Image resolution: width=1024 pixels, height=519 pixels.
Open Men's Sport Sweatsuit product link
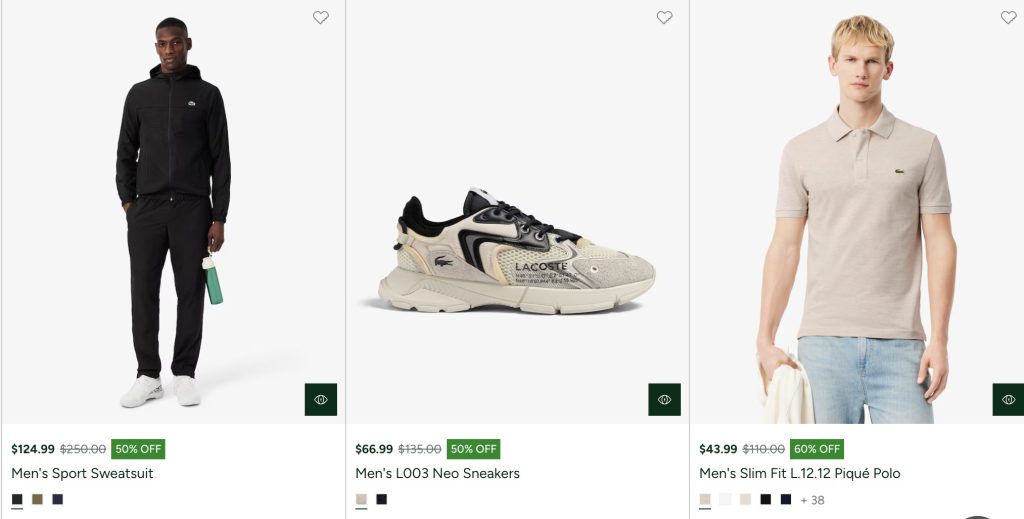[82, 473]
